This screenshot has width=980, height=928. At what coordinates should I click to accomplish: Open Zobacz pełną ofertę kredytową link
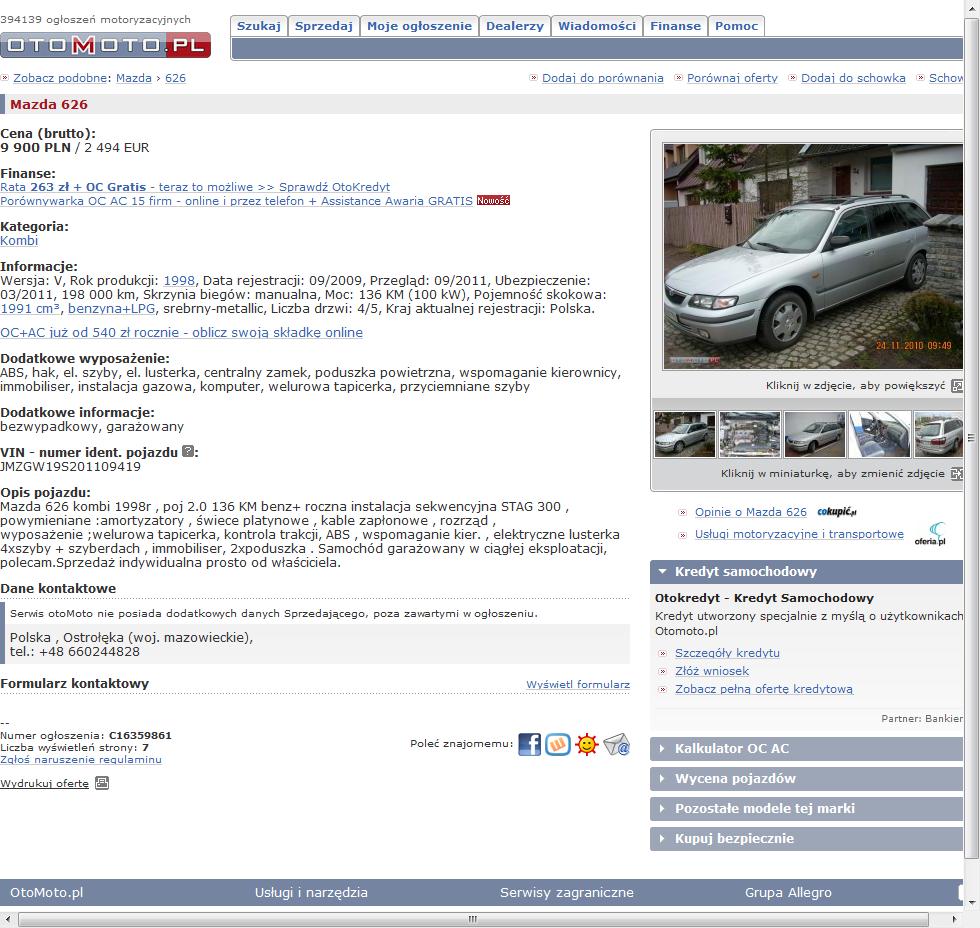click(764, 689)
